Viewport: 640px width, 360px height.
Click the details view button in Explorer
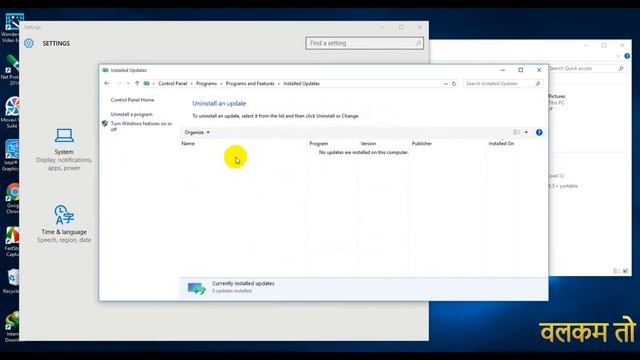(x=617, y=271)
